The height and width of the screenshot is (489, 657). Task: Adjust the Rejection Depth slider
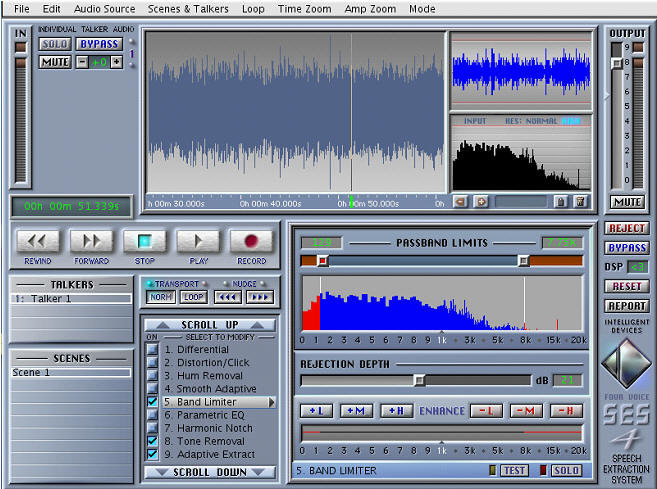(x=420, y=380)
